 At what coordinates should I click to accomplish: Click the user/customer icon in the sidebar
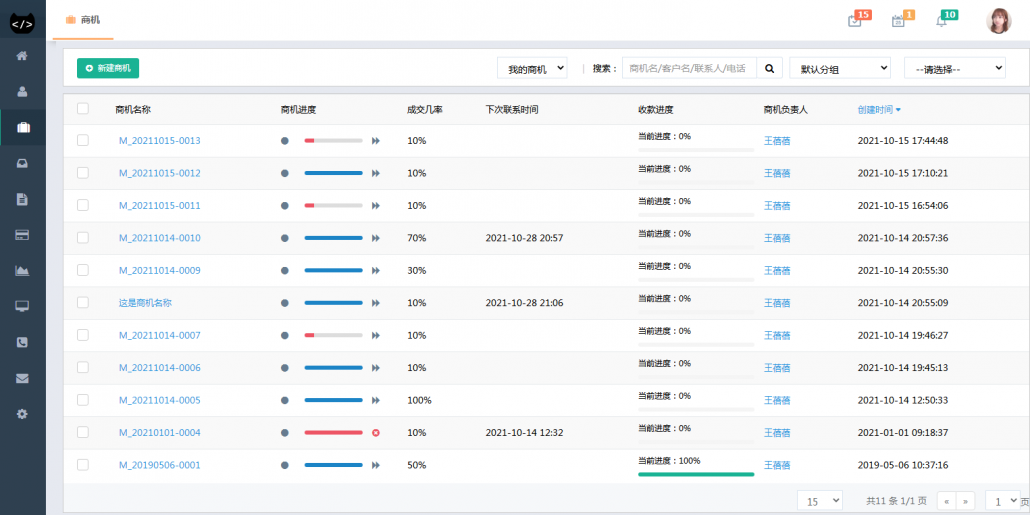pos(22,91)
